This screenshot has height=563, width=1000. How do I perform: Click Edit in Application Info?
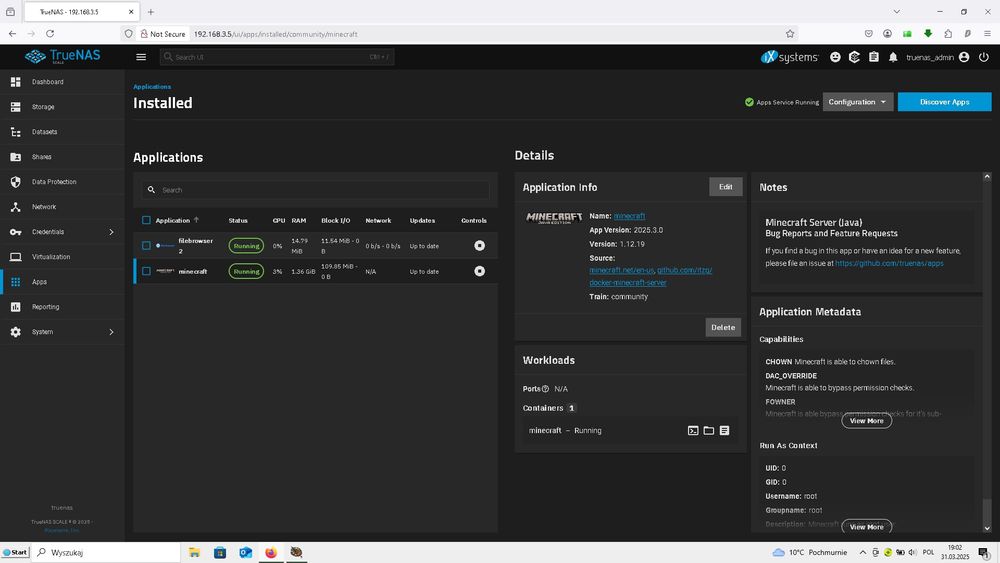(725, 187)
